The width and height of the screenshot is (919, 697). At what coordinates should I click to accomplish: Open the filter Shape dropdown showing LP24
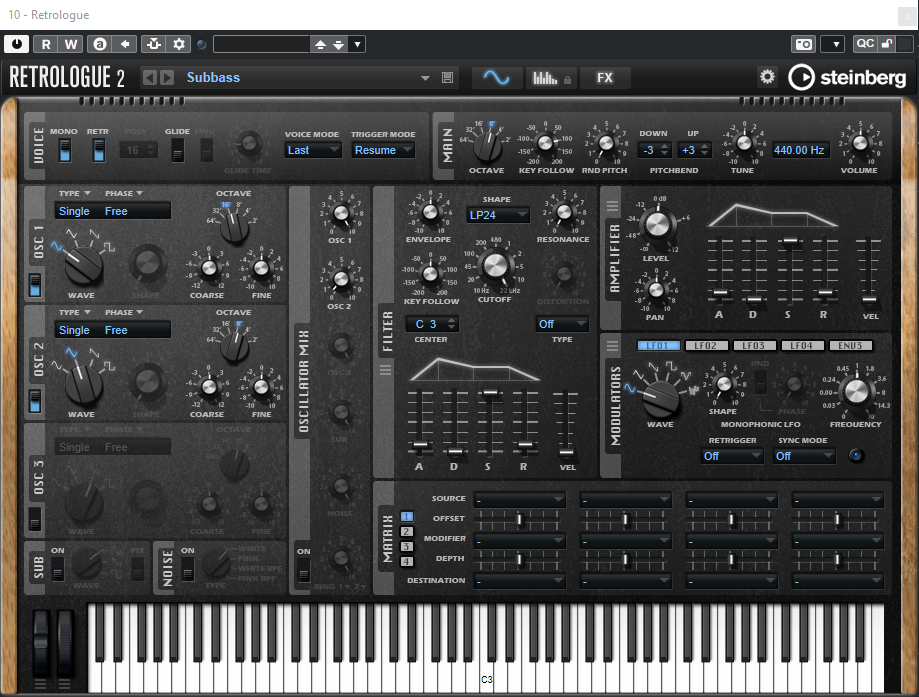coord(497,214)
